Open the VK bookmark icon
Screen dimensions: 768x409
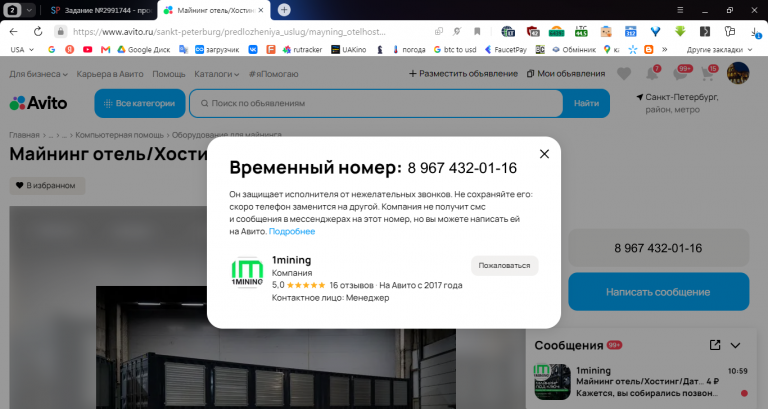pos(253,49)
